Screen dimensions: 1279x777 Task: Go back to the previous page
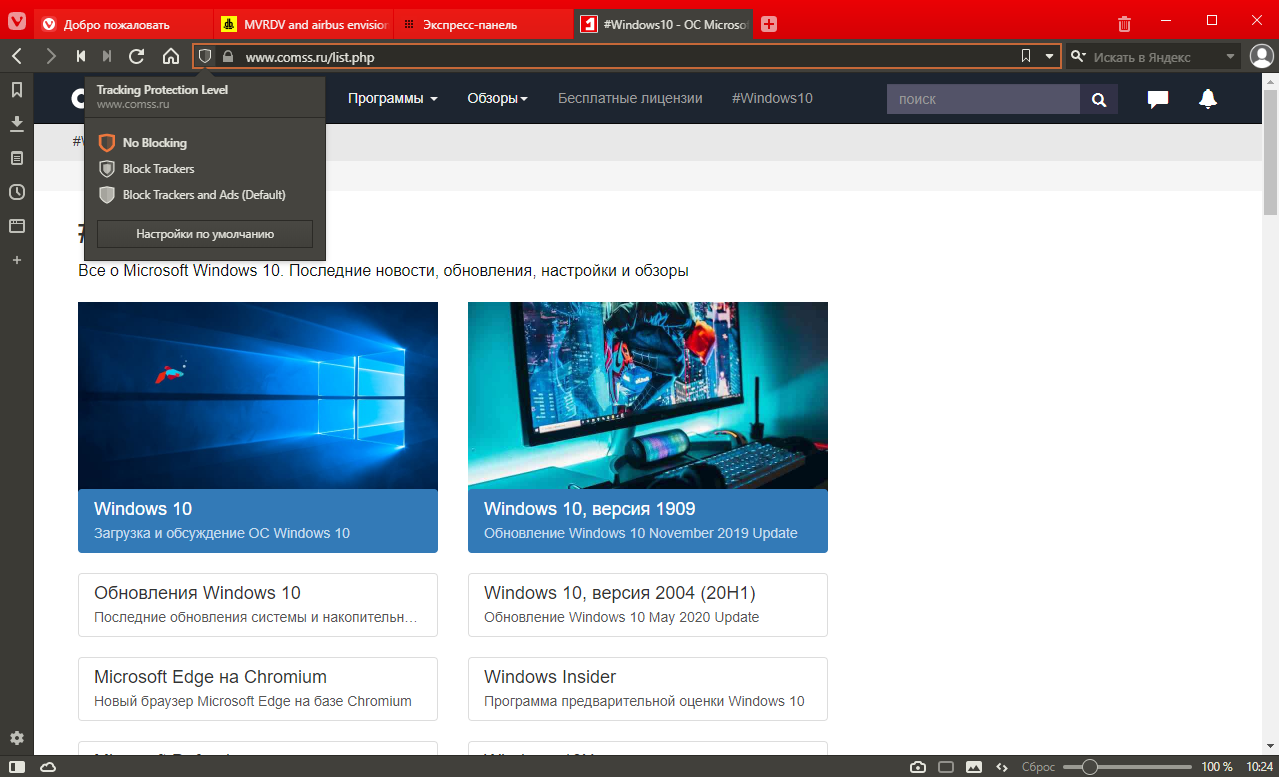(x=17, y=57)
